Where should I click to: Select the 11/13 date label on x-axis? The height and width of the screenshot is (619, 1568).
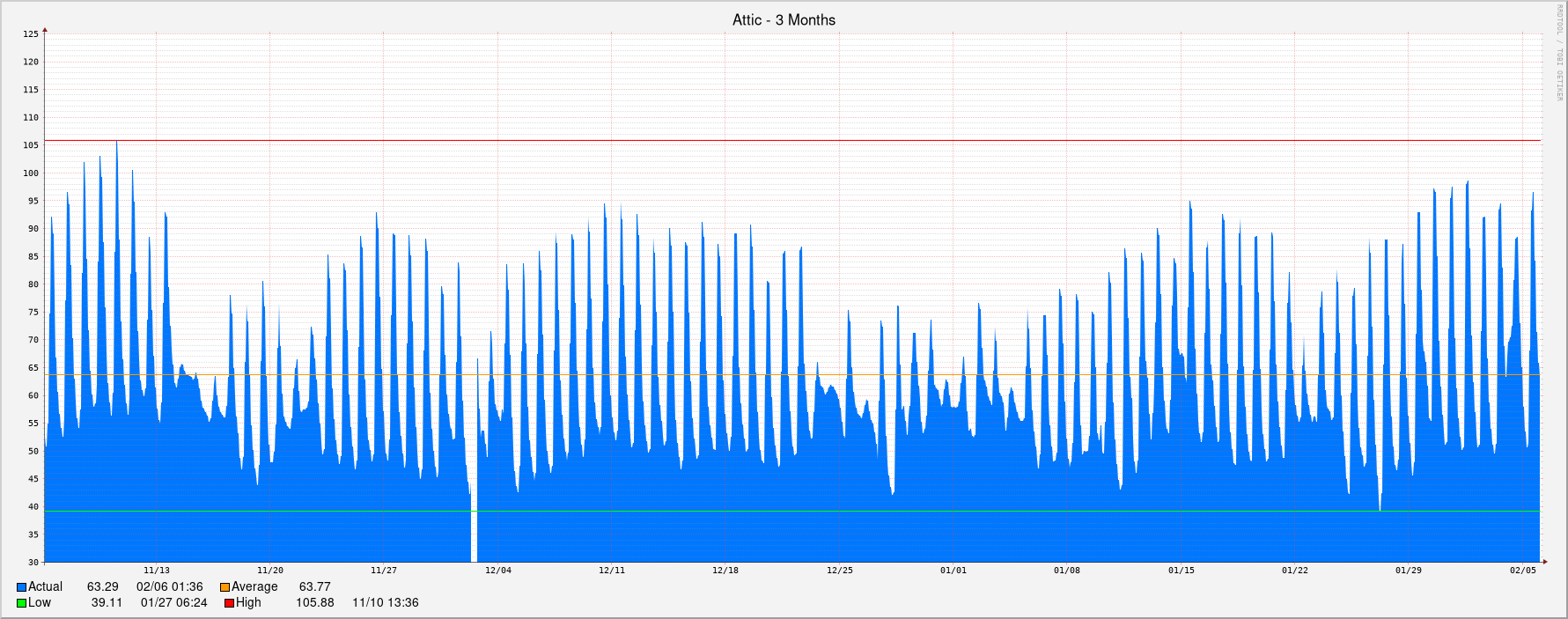157,571
